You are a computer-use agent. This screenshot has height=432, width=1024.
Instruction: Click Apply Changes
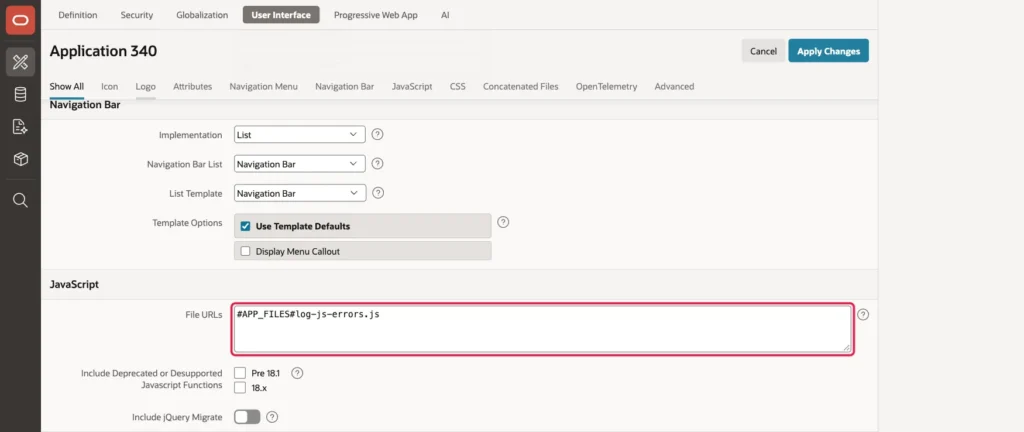click(x=828, y=51)
